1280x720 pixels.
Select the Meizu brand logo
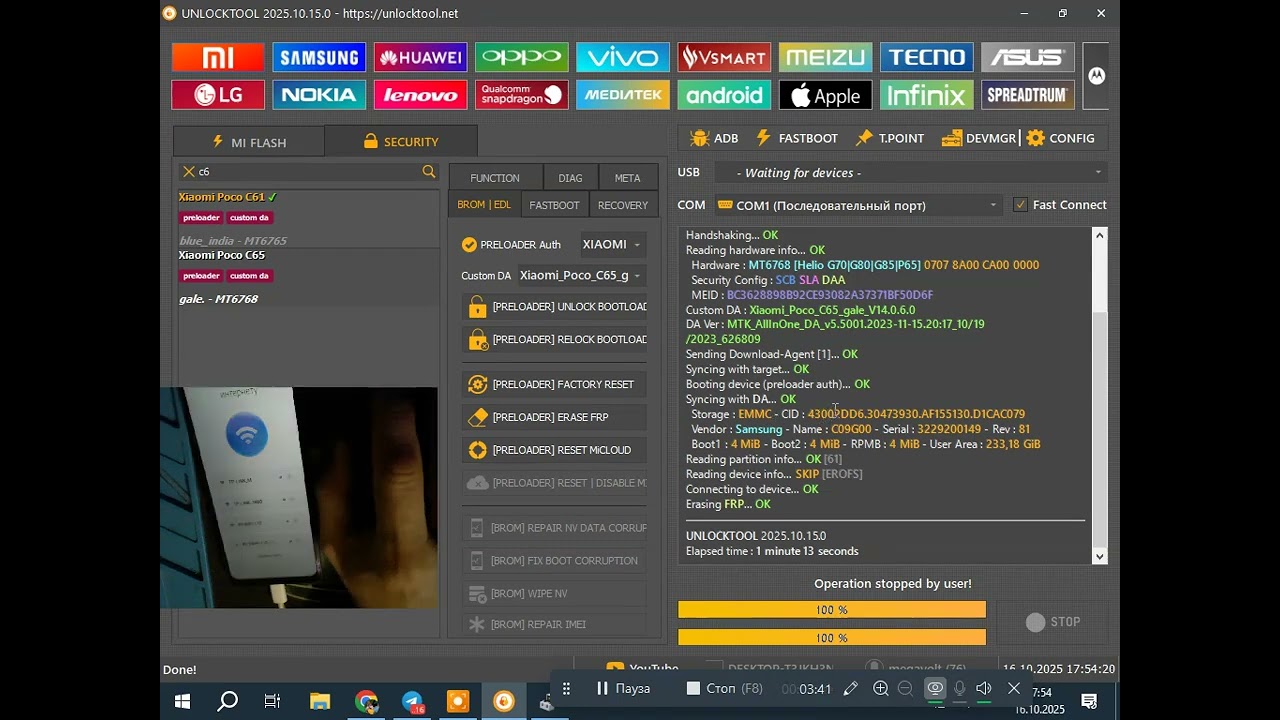825,57
